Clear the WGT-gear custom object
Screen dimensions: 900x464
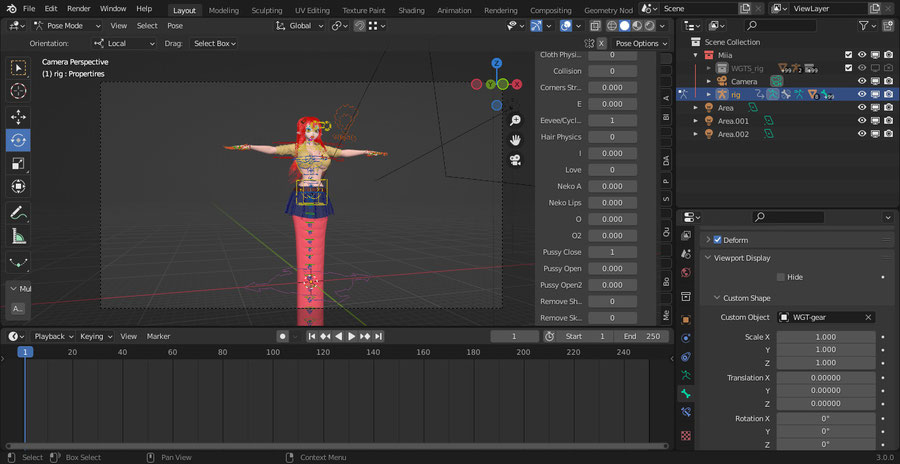click(x=868, y=317)
